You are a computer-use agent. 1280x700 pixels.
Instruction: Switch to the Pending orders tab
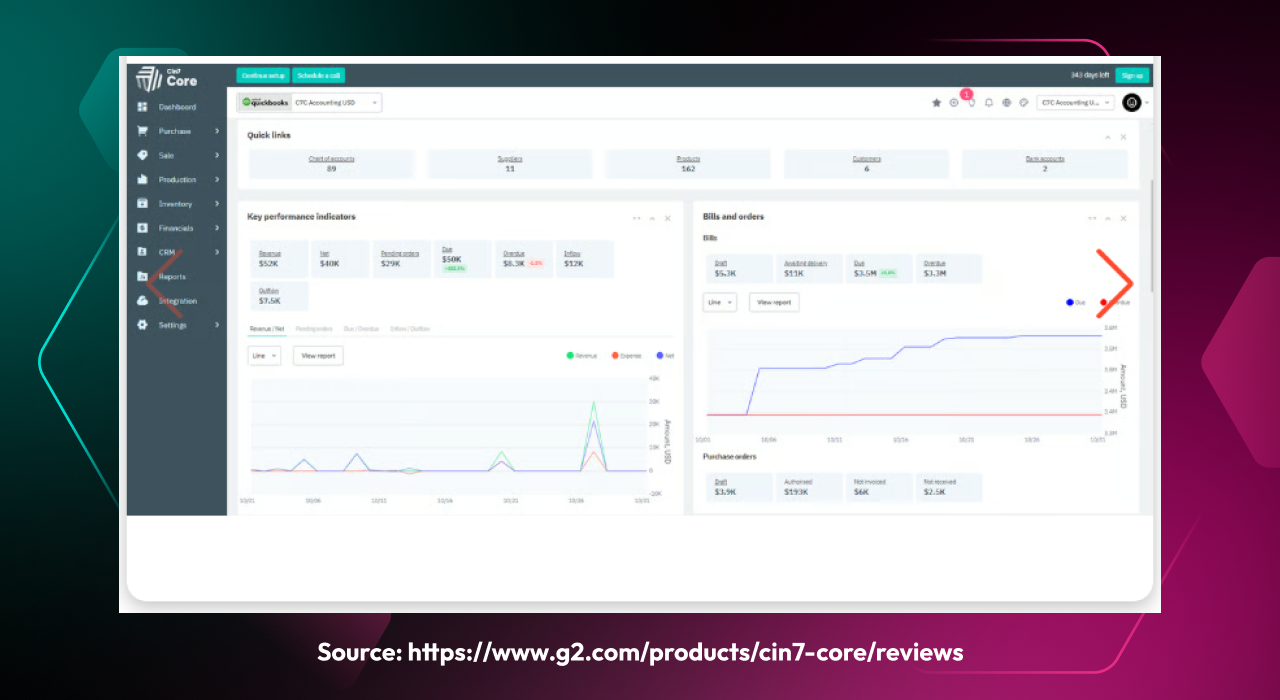click(314, 329)
